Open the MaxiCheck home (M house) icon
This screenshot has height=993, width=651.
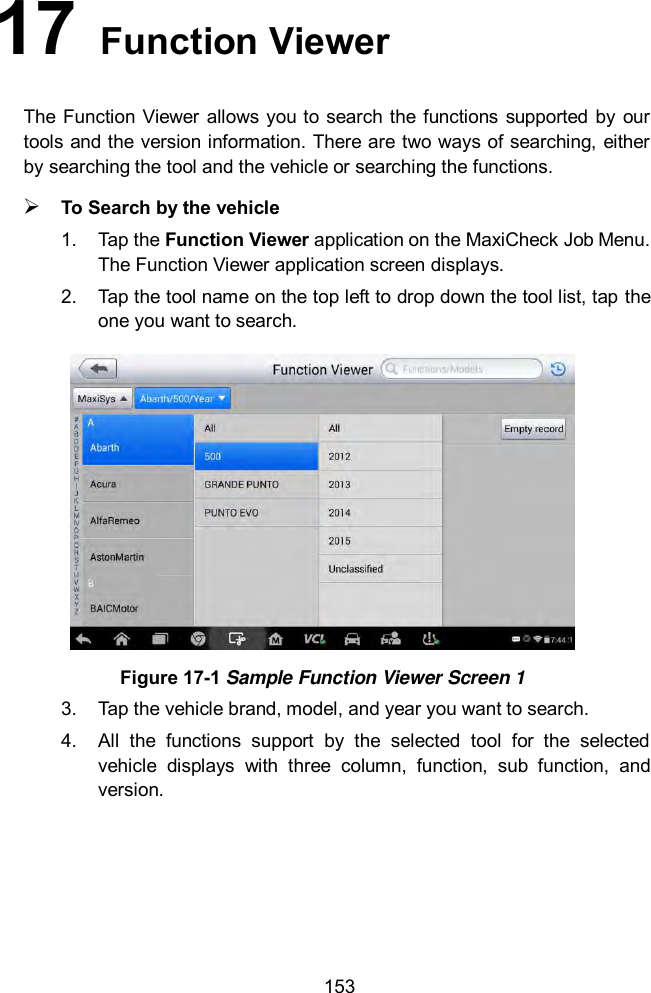[275, 639]
